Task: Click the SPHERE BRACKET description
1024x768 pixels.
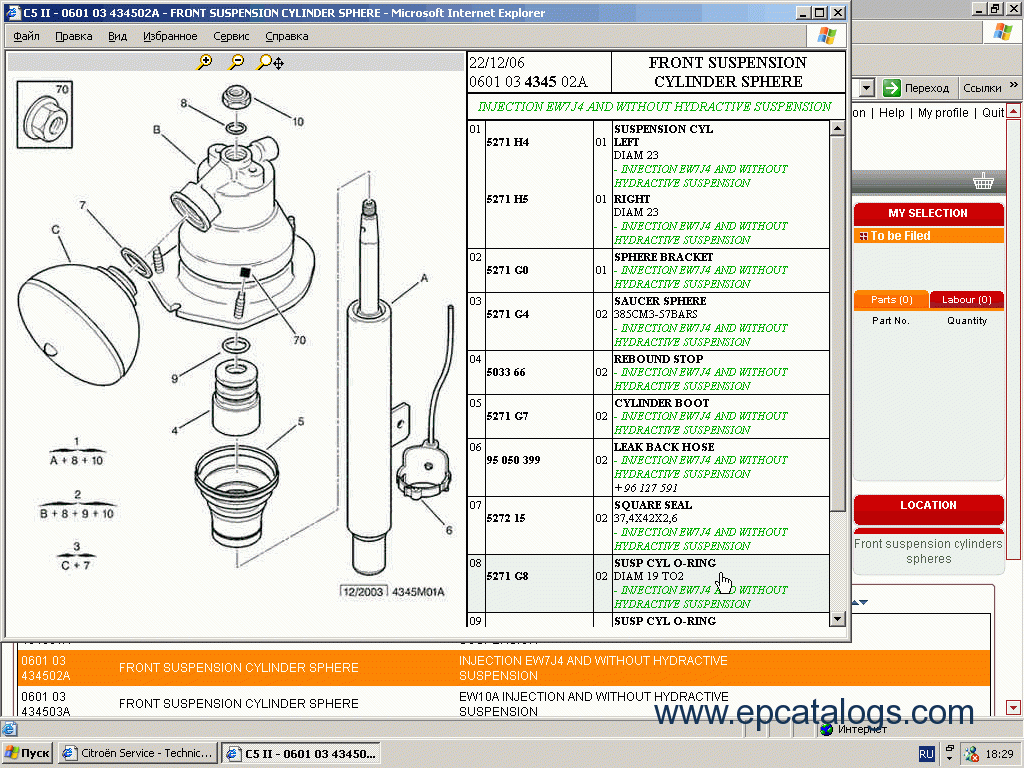Action: click(x=664, y=257)
